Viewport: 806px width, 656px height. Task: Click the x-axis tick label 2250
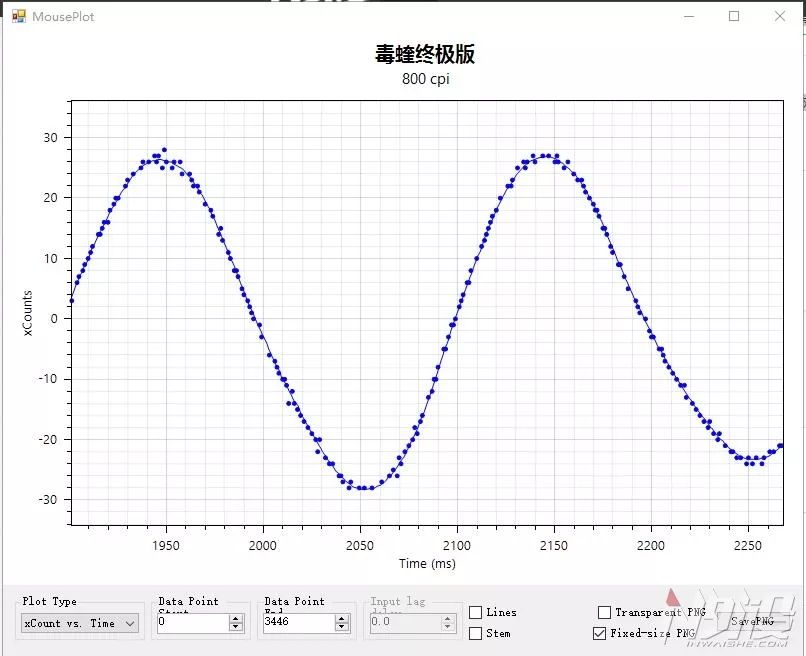[x=748, y=545]
